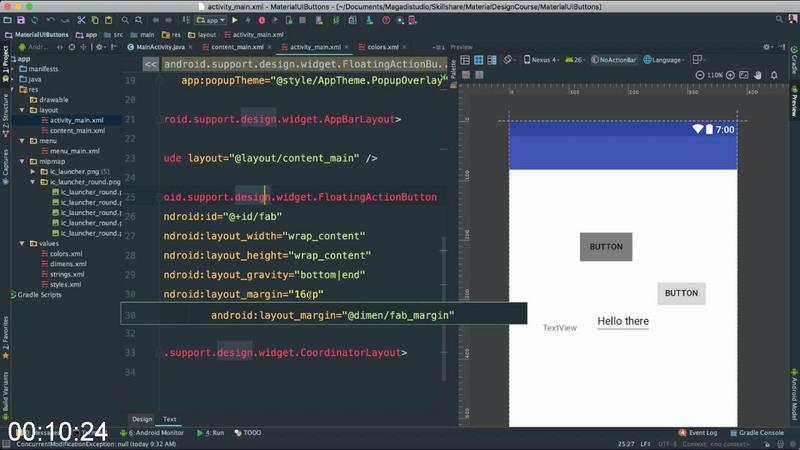Open dimens.xml in project tree
Screen dimensions: 800x450
[64, 264]
